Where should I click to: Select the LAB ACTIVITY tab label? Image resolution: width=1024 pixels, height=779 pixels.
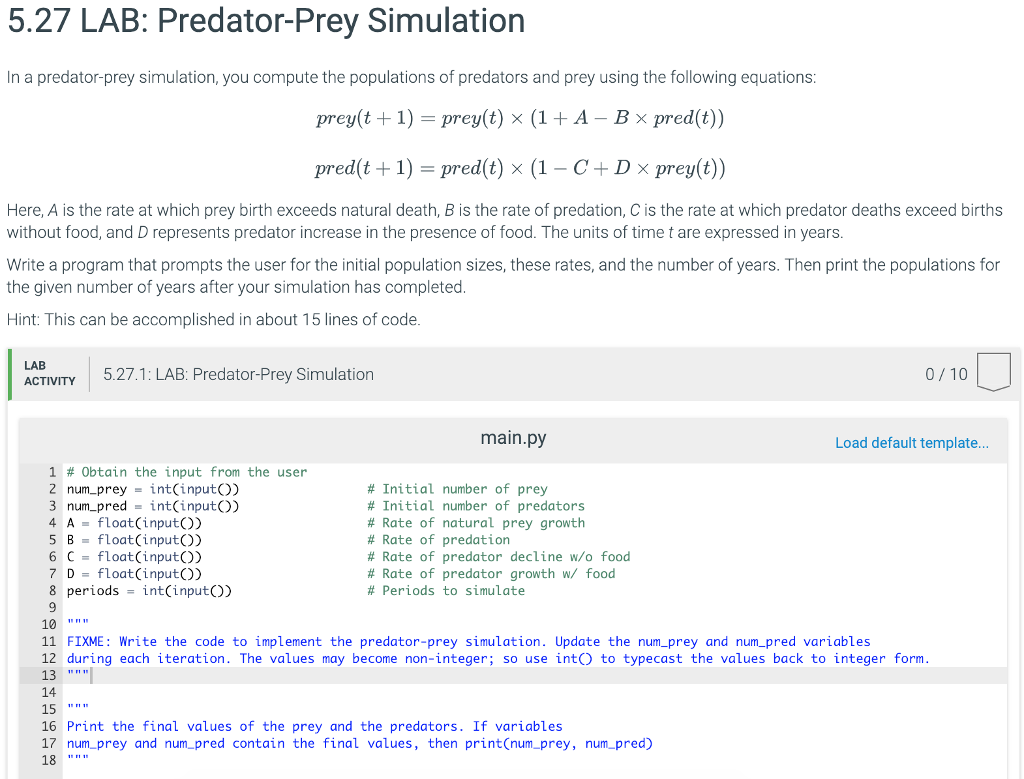[47, 374]
